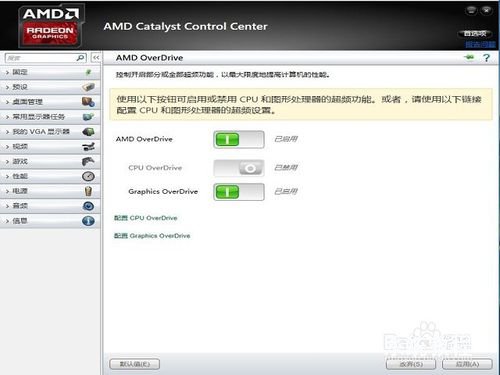Click the AMD OverDrive page heading
This screenshot has height=375, width=500.
pos(149,58)
